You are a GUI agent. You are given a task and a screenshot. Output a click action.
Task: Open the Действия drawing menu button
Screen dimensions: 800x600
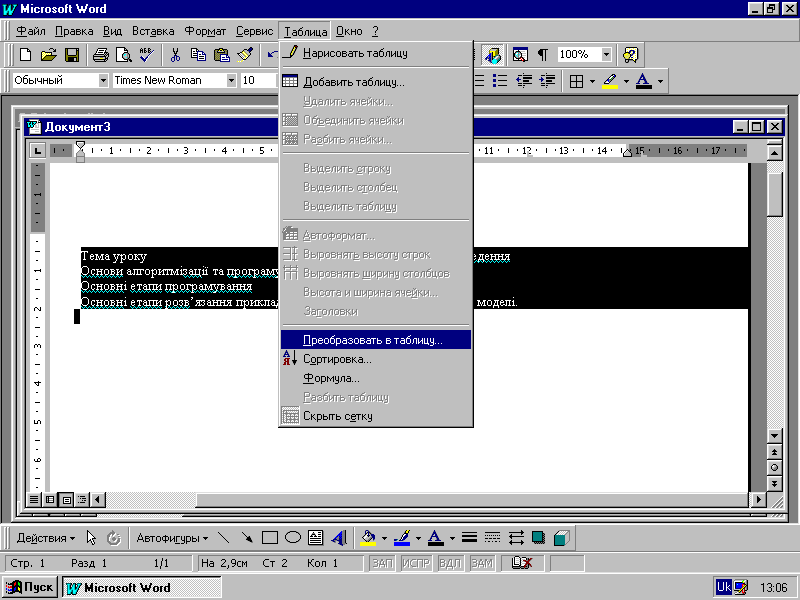click(x=46, y=538)
